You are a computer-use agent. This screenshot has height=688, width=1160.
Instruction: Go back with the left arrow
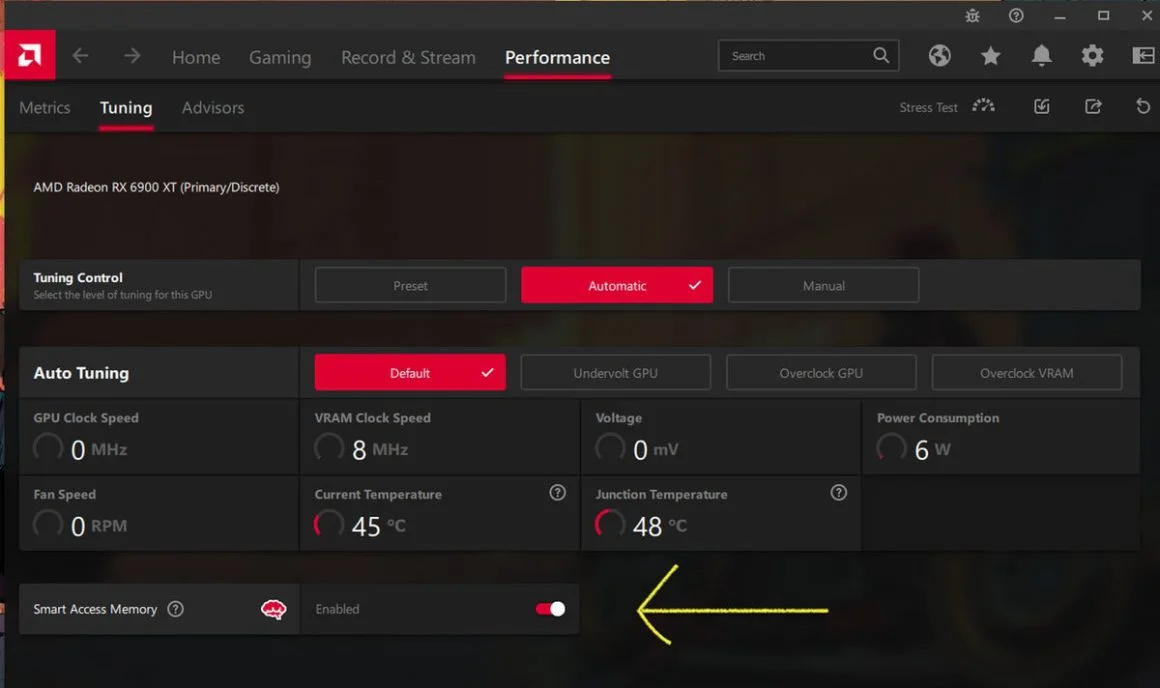click(x=81, y=55)
